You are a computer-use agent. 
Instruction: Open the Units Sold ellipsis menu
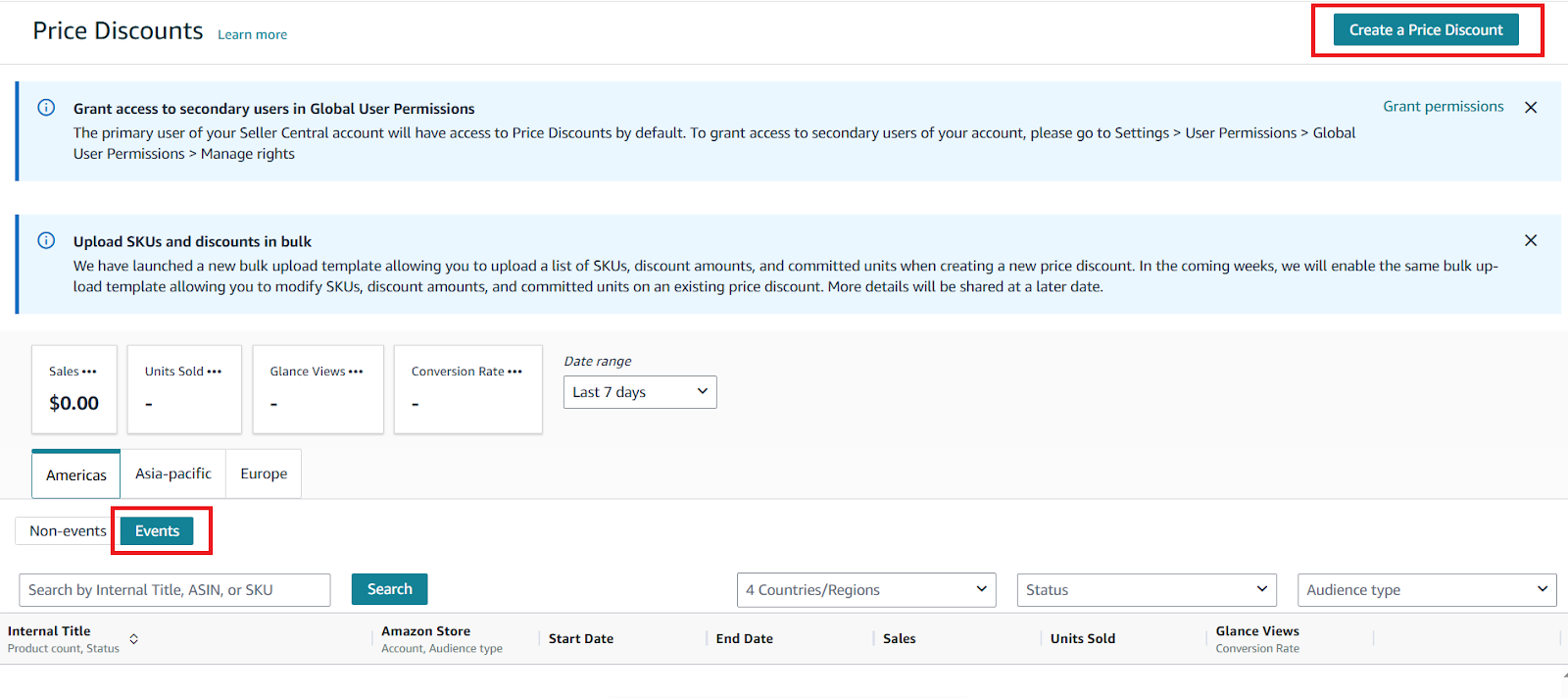[x=215, y=372]
